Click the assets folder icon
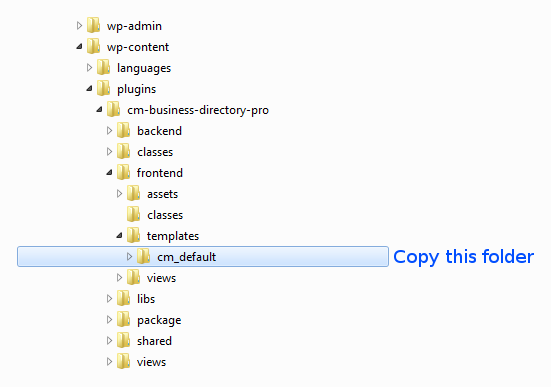 [134, 193]
